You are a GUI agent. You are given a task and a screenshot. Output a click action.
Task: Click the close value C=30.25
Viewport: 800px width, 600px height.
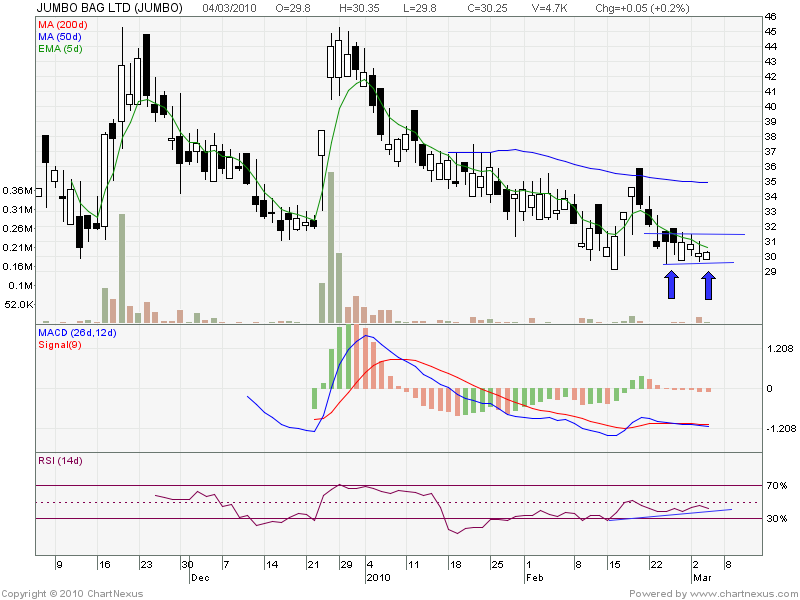pos(487,8)
